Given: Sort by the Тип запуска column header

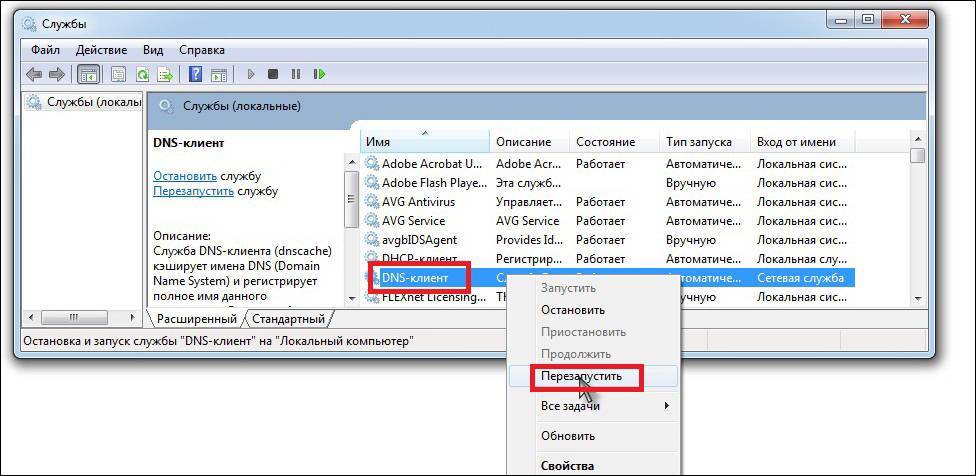Looking at the screenshot, I should (698, 142).
